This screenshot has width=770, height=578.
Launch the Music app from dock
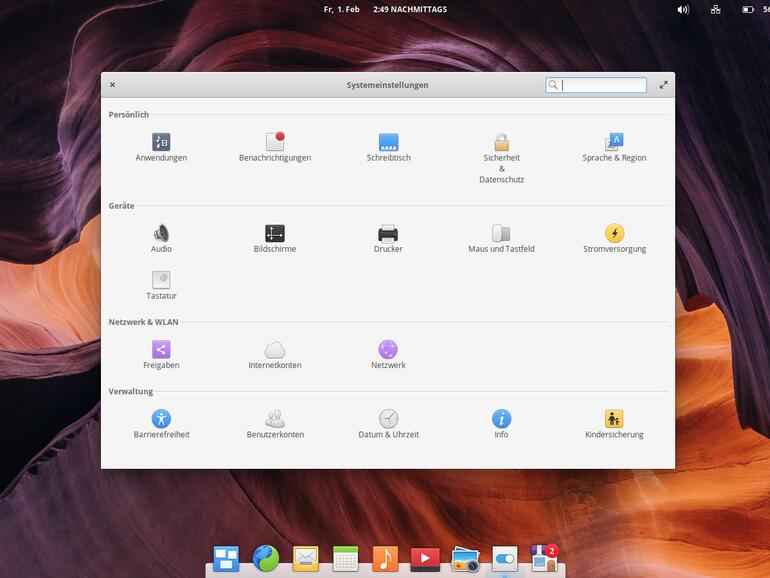[385, 559]
